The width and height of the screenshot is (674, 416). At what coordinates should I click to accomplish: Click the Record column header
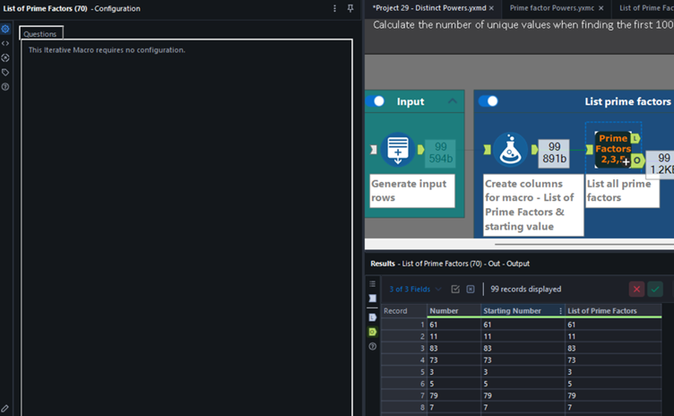point(404,311)
